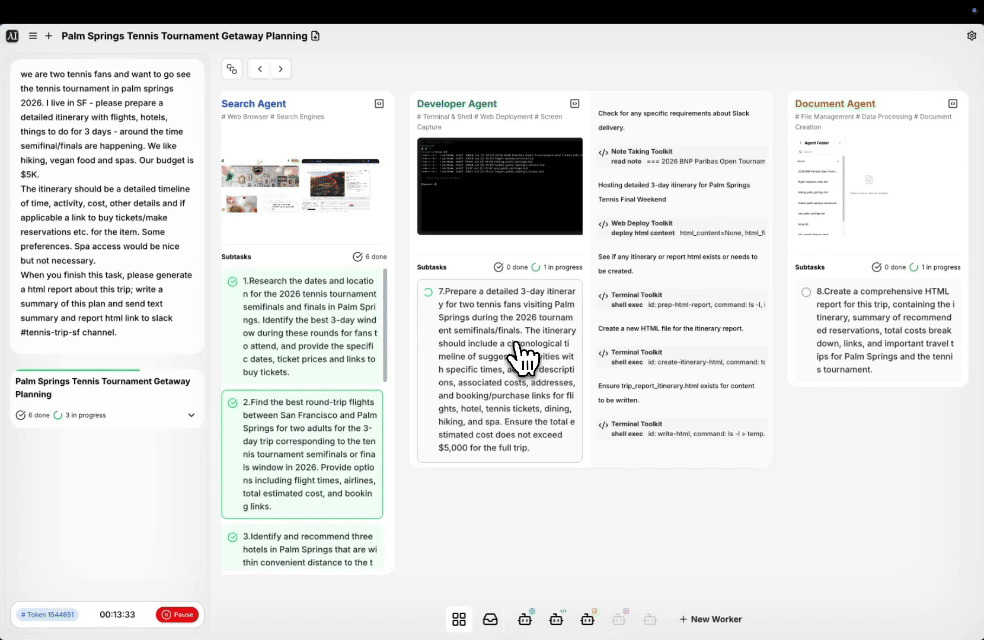Expand the Developer Agent panel icon
Screen dimensions: 984x640
click(574, 104)
